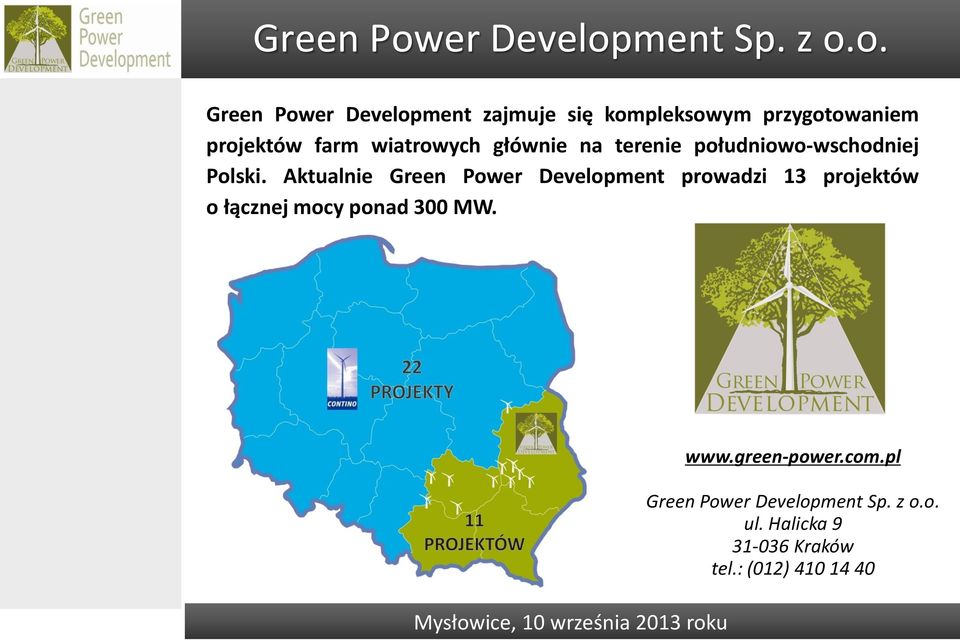Image resolution: width=960 pixels, height=640 pixels.
Task: Click the postal line "31-036 Kraków"
Action: (x=793, y=546)
